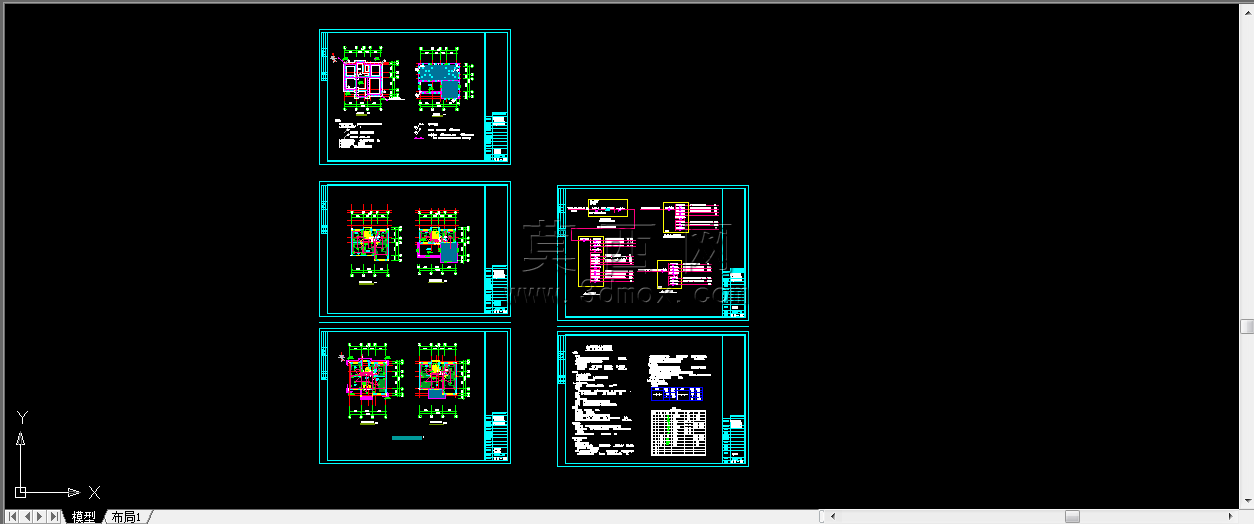1254x524 pixels.
Task: Click the UCS icon origin square
Action: [21, 492]
